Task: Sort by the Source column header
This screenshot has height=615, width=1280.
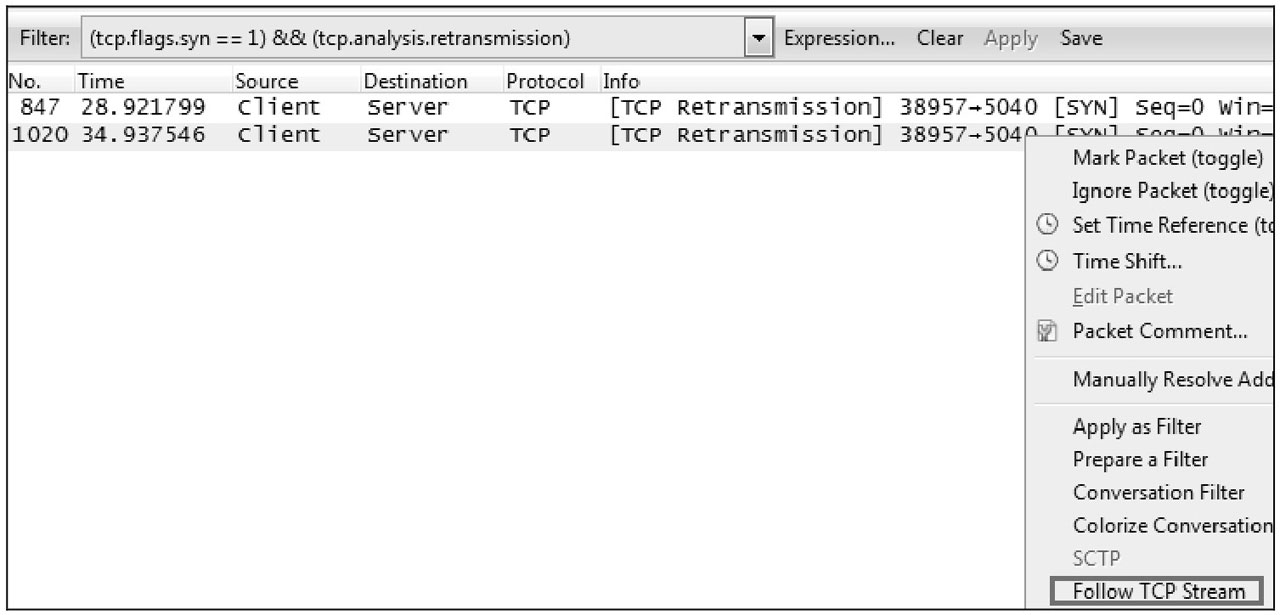Action: click(266, 81)
